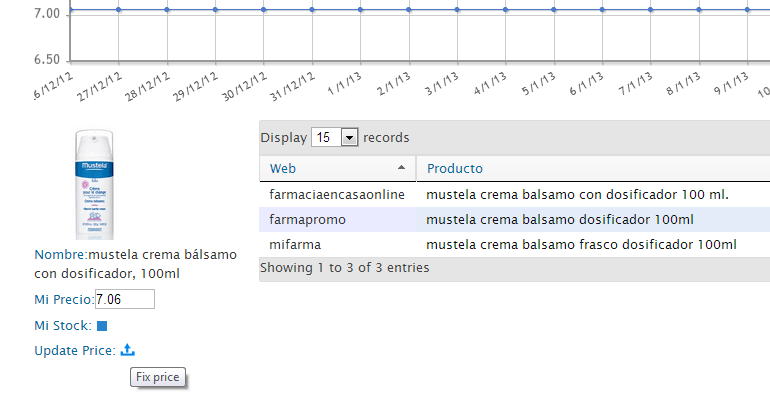Image resolution: width=770 pixels, height=398 pixels.
Task: Click the chart data point at 3/1/13
Action: coord(457,10)
